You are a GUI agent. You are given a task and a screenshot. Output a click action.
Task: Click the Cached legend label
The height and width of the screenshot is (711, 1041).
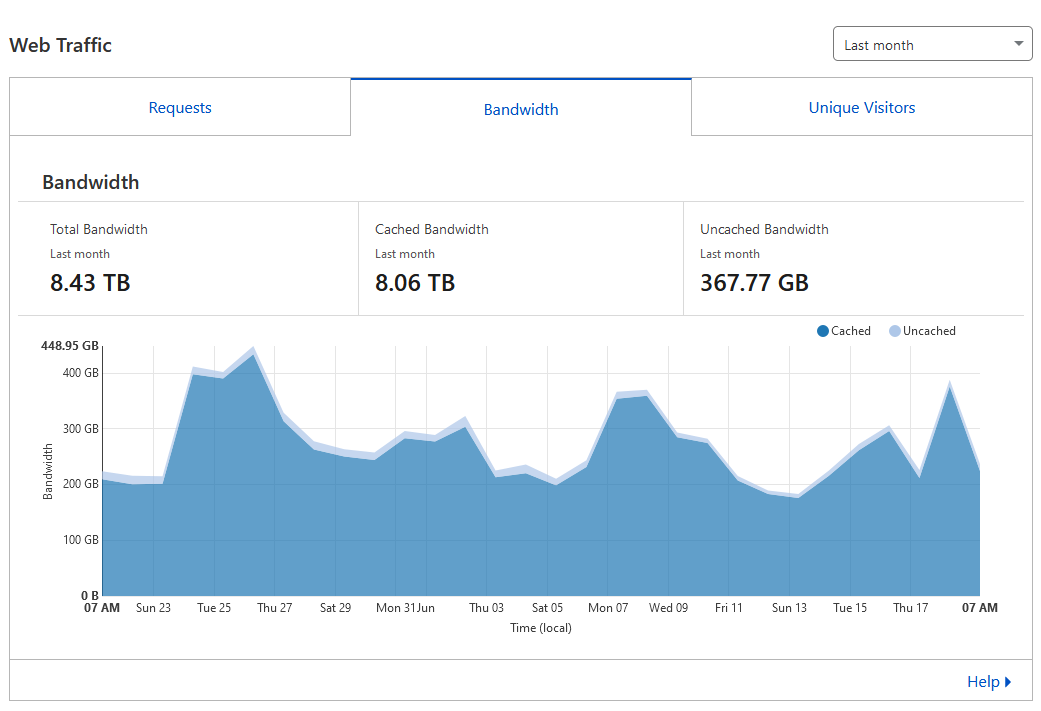[x=850, y=331]
